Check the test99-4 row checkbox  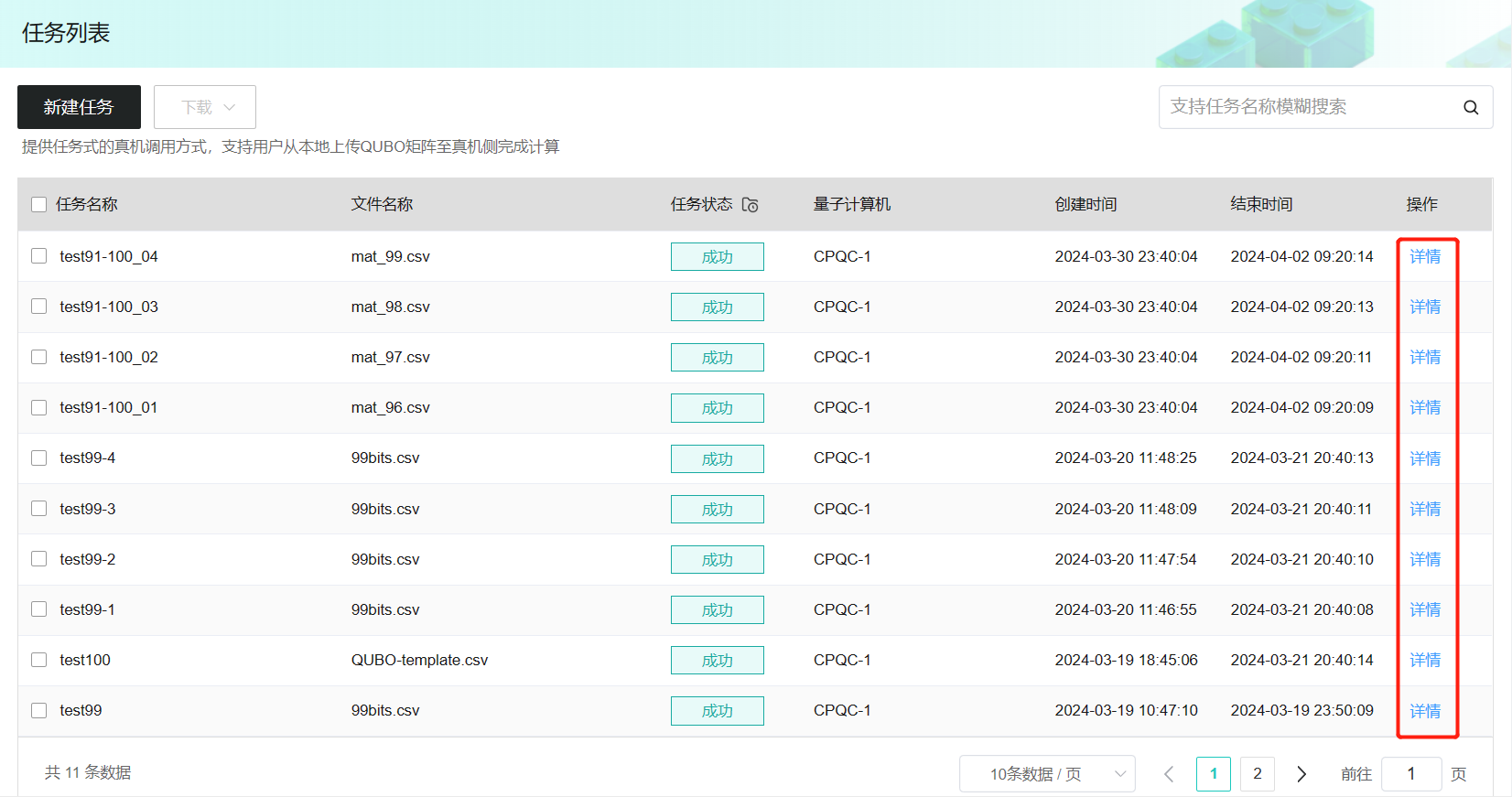38,458
